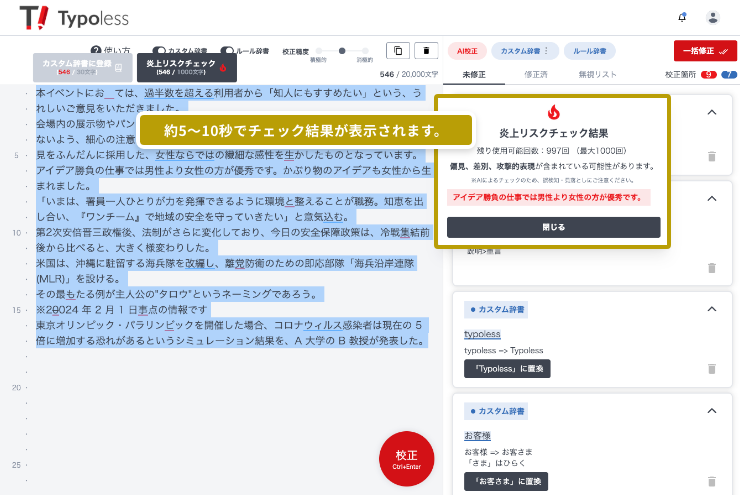This screenshot has width=740, height=495.
Task: Collapse the お客様 suggestion card
Action: pos(712,411)
